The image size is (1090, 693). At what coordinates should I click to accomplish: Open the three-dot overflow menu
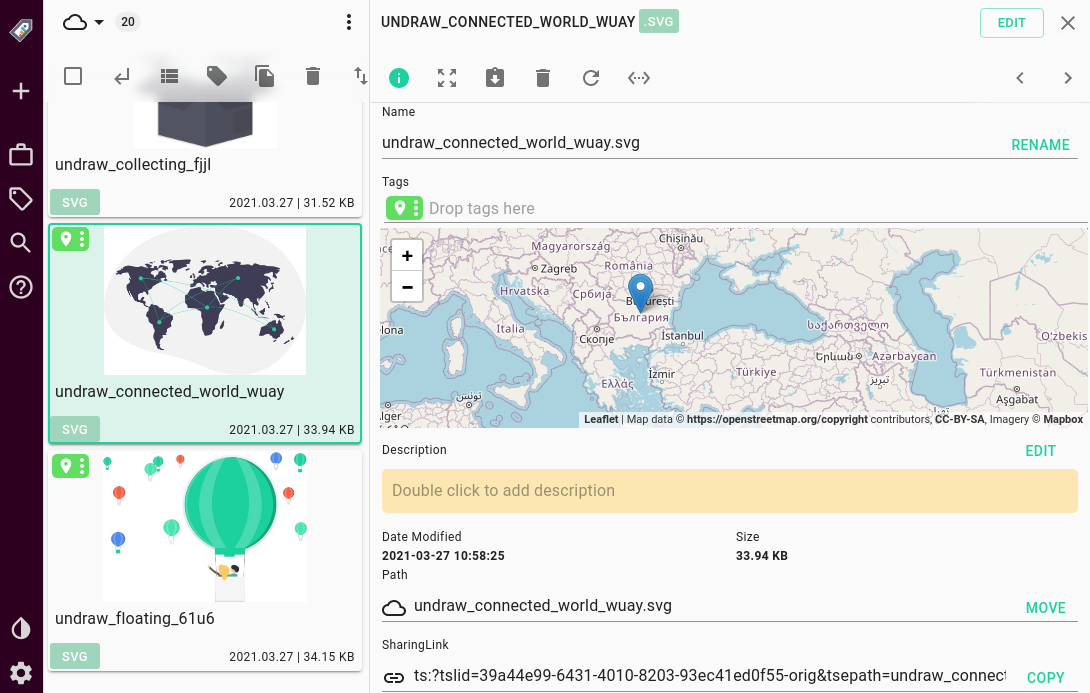[x=348, y=21]
